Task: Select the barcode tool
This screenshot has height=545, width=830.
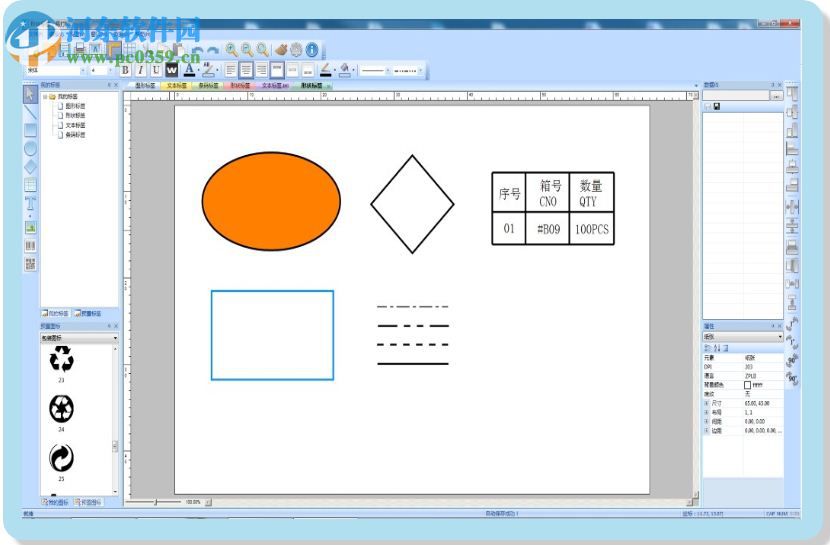Action: click(30, 246)
